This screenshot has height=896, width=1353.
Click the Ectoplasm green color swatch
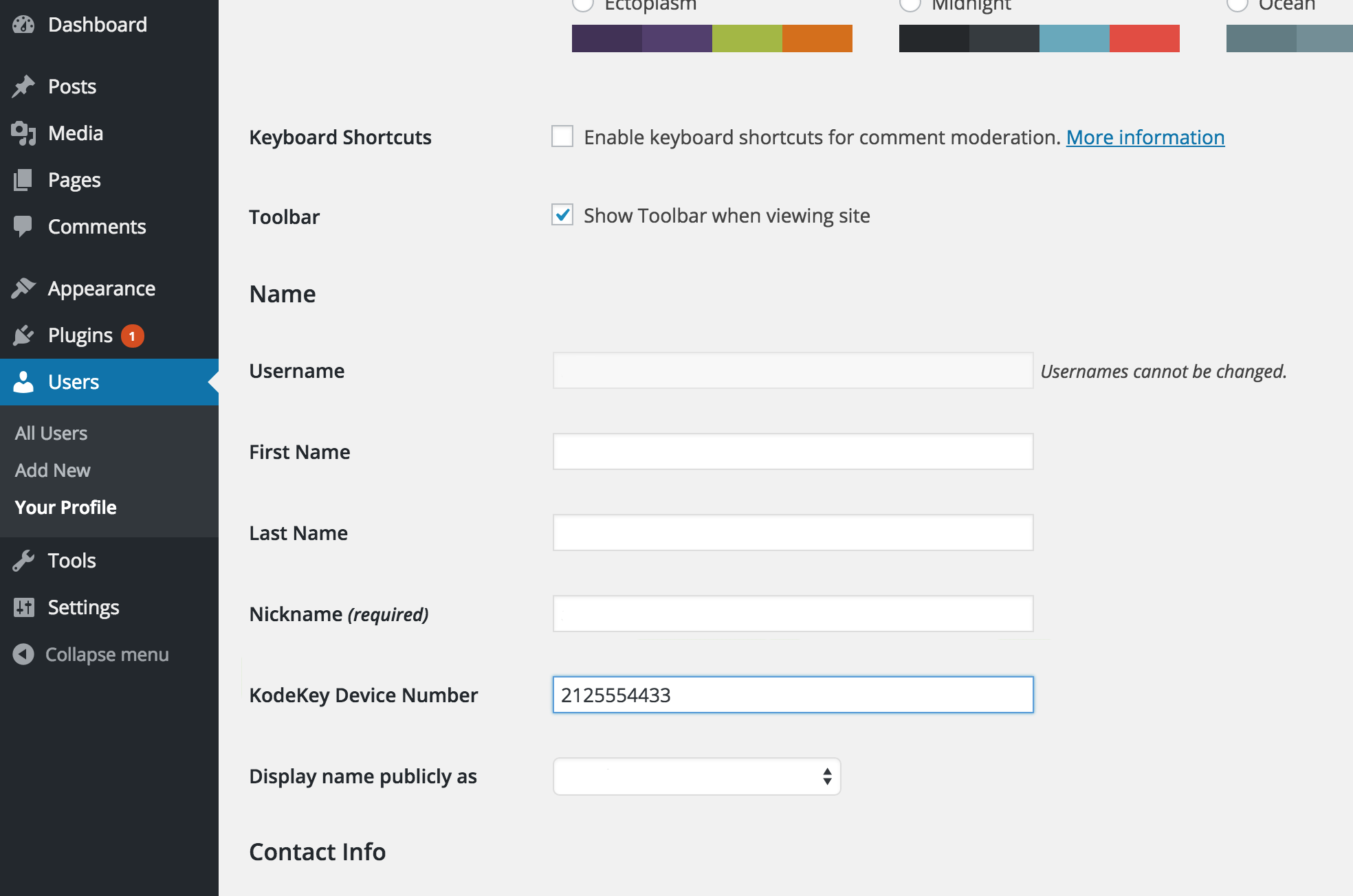tap(747, 38)
